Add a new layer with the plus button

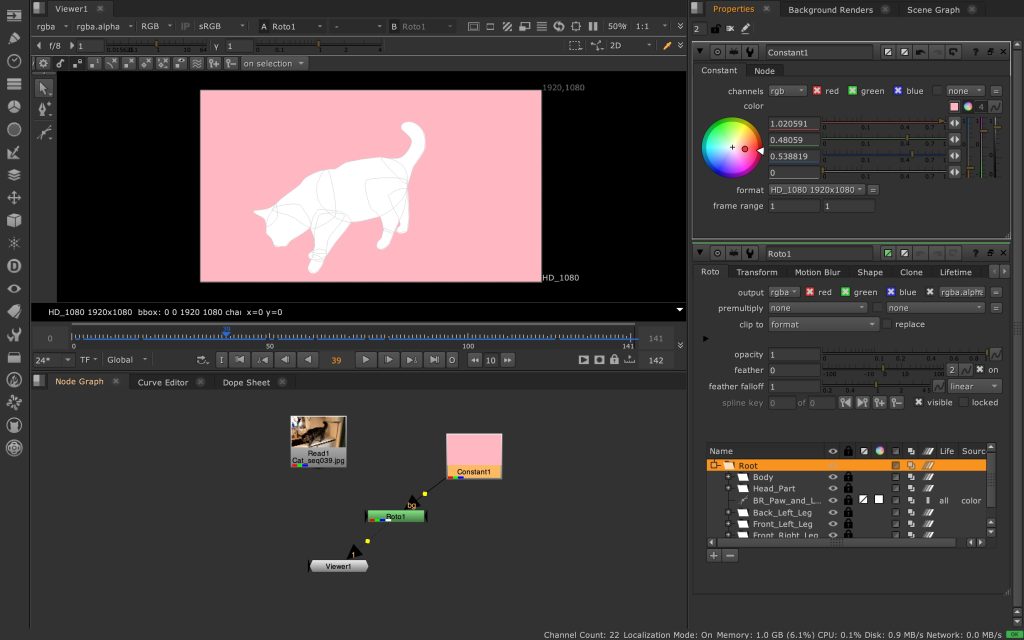tap(714, 556)
